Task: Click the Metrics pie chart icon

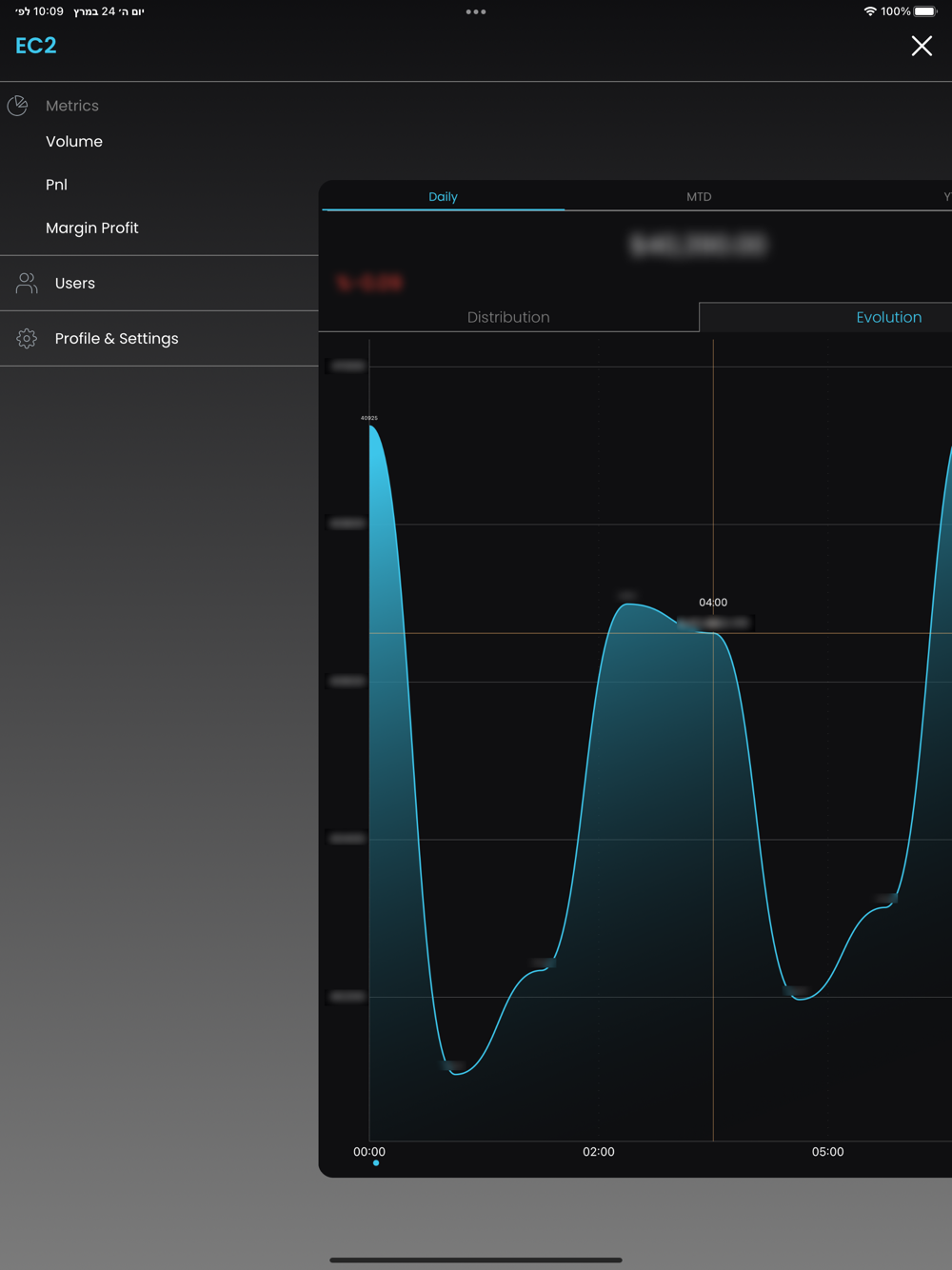Action: [17, 106]
